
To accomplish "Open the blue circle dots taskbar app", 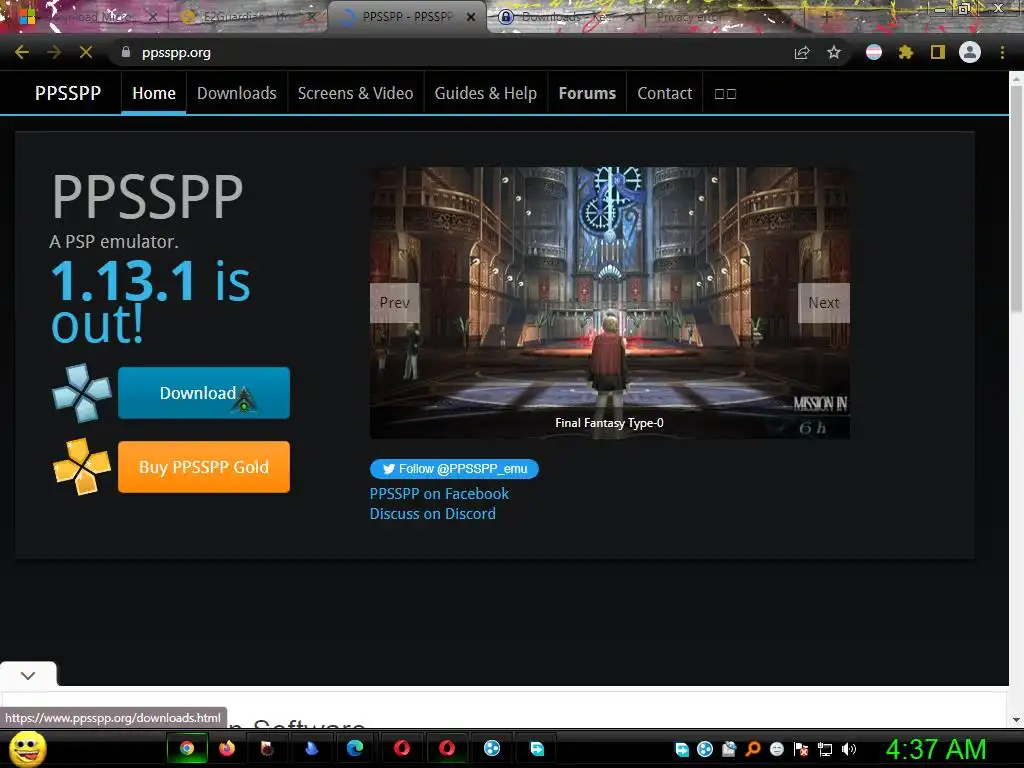I will pyautogui.click(x=492, y=748).
